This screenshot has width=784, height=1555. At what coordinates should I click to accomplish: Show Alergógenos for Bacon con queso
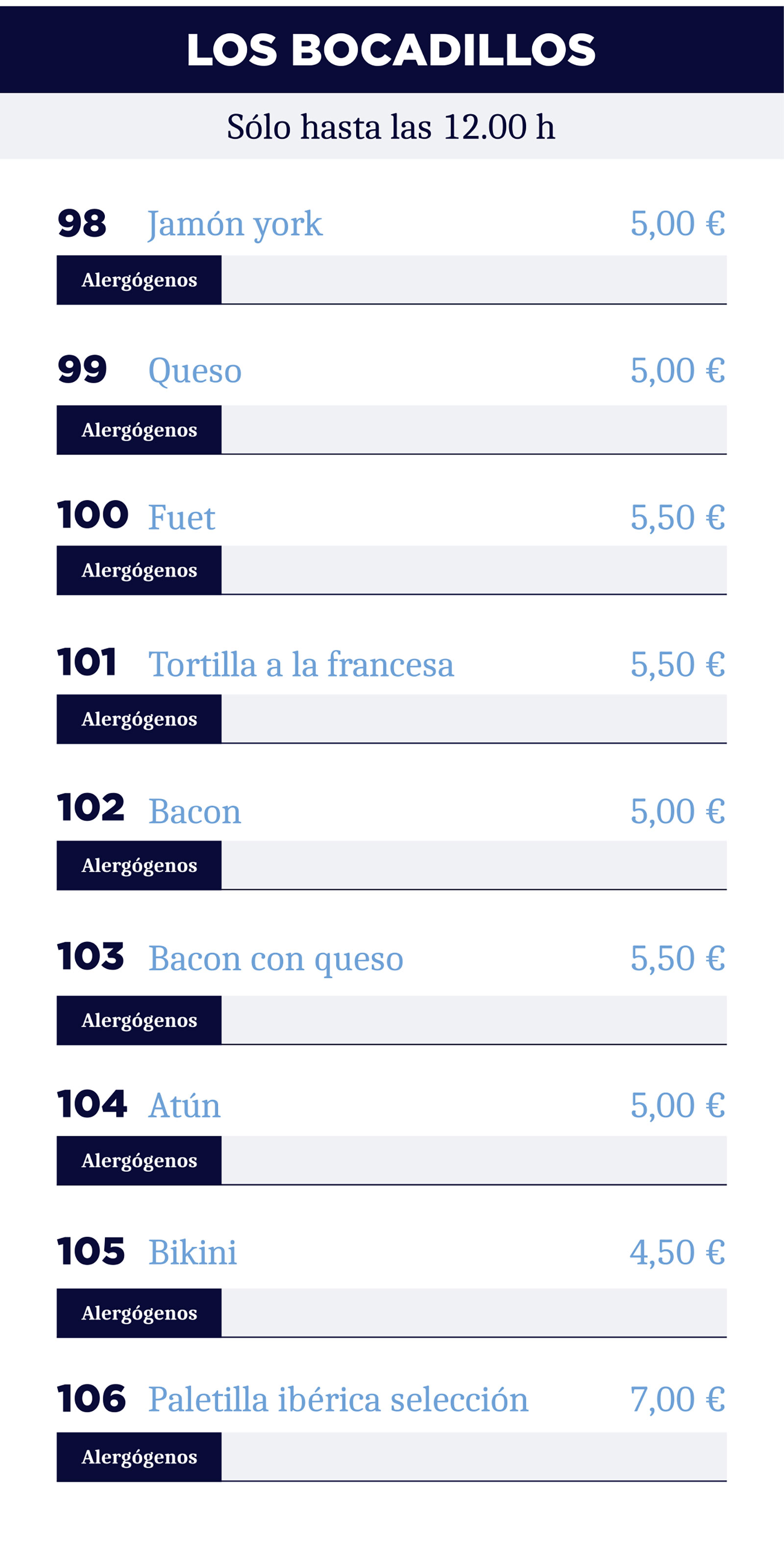tap(139, 1020)
